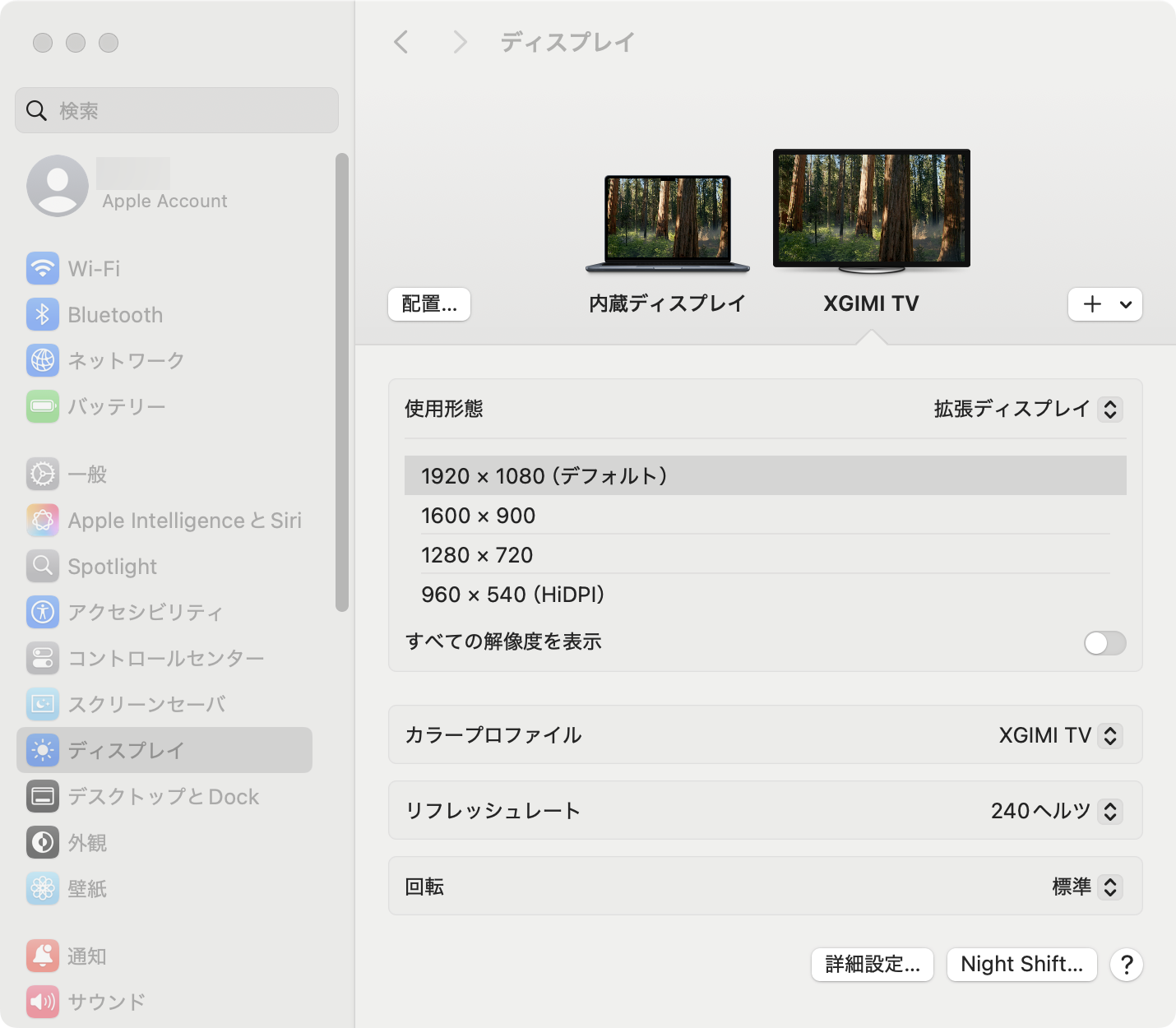Click the Wi-Fi icon in sidebar
The height and width of the screenshot is (1028, 1176).
click(43, 268)
